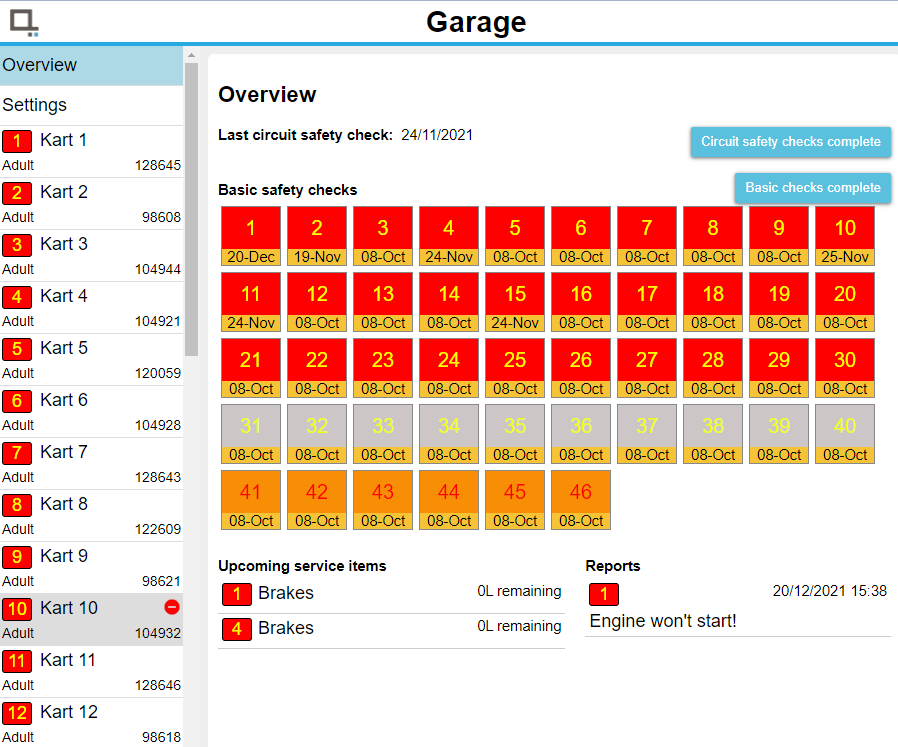This screenshot has width=898, height=747.
Task: Select Kart 3 in the sidebar list
Action: (x=92, y=255)
